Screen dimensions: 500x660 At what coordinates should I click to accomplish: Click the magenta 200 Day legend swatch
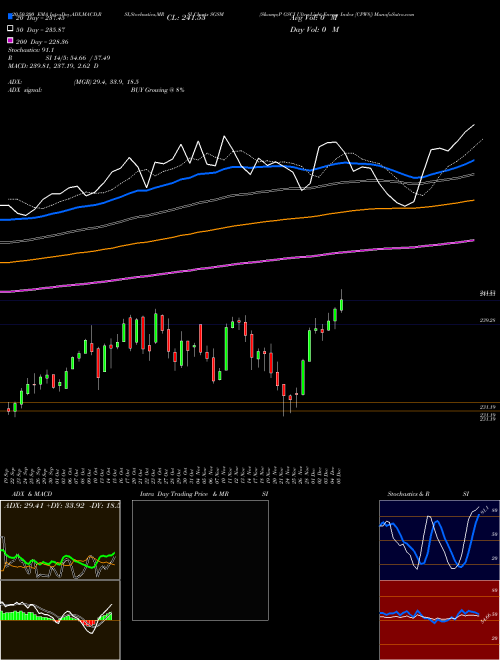(x=10, y=40)
